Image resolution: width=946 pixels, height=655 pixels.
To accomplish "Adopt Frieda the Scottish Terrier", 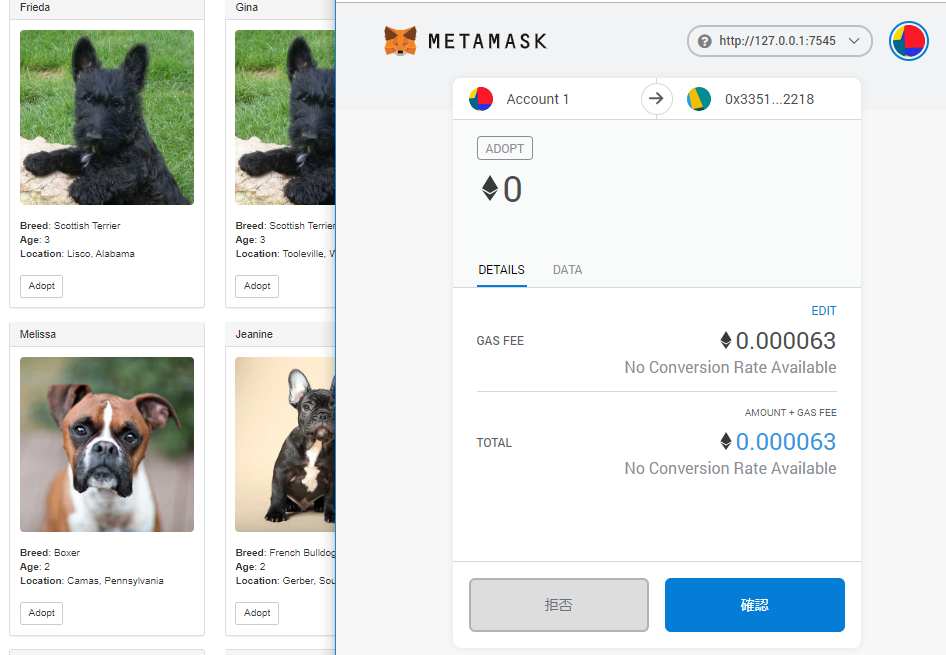I will (42, 286).
